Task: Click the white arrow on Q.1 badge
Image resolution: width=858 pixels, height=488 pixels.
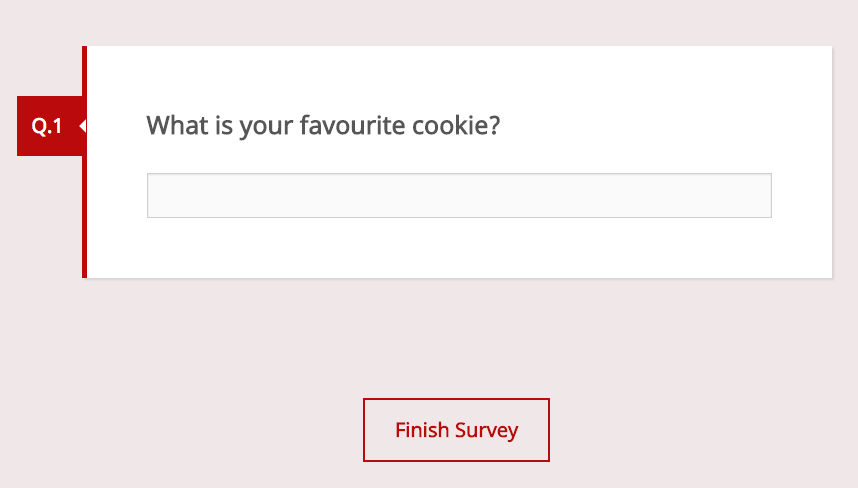Action: coord(81,126)
